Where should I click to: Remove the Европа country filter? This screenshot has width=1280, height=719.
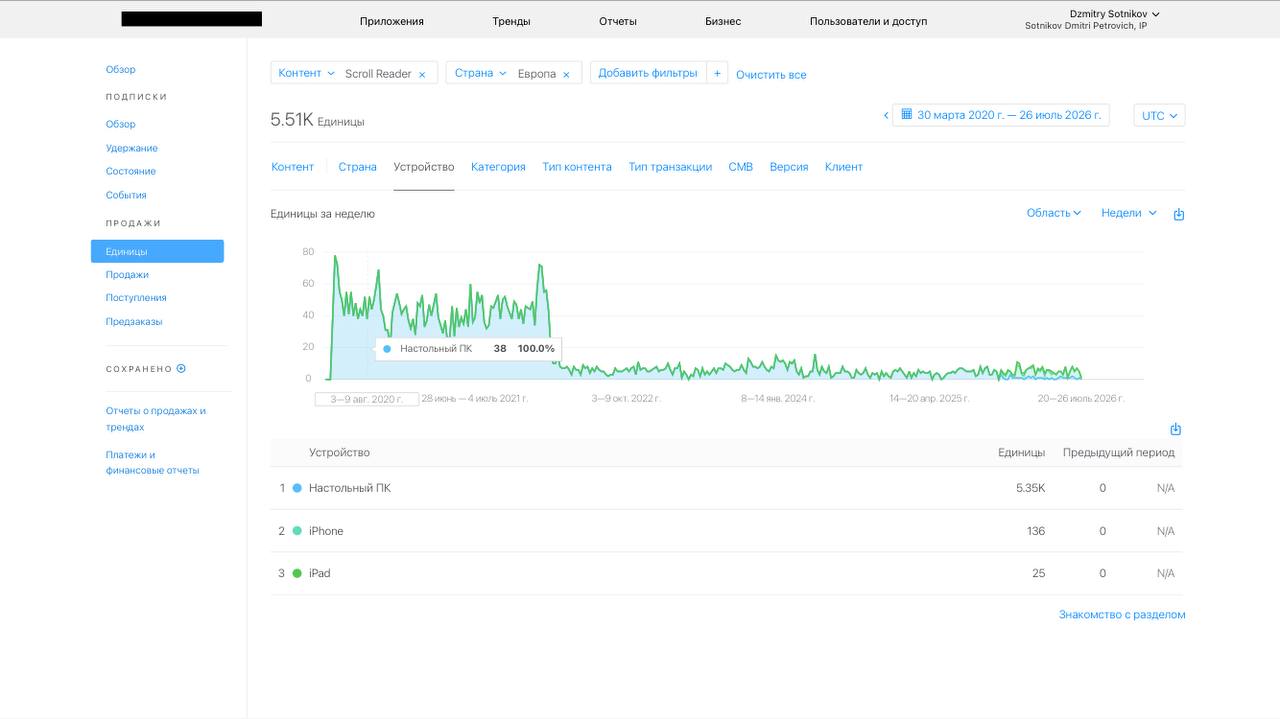tap(566, 74)
